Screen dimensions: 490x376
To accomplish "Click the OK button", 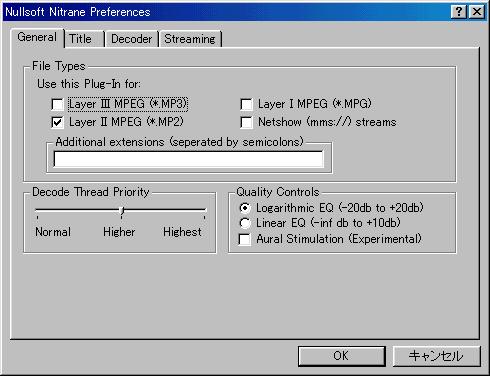I will coord(342,356).
